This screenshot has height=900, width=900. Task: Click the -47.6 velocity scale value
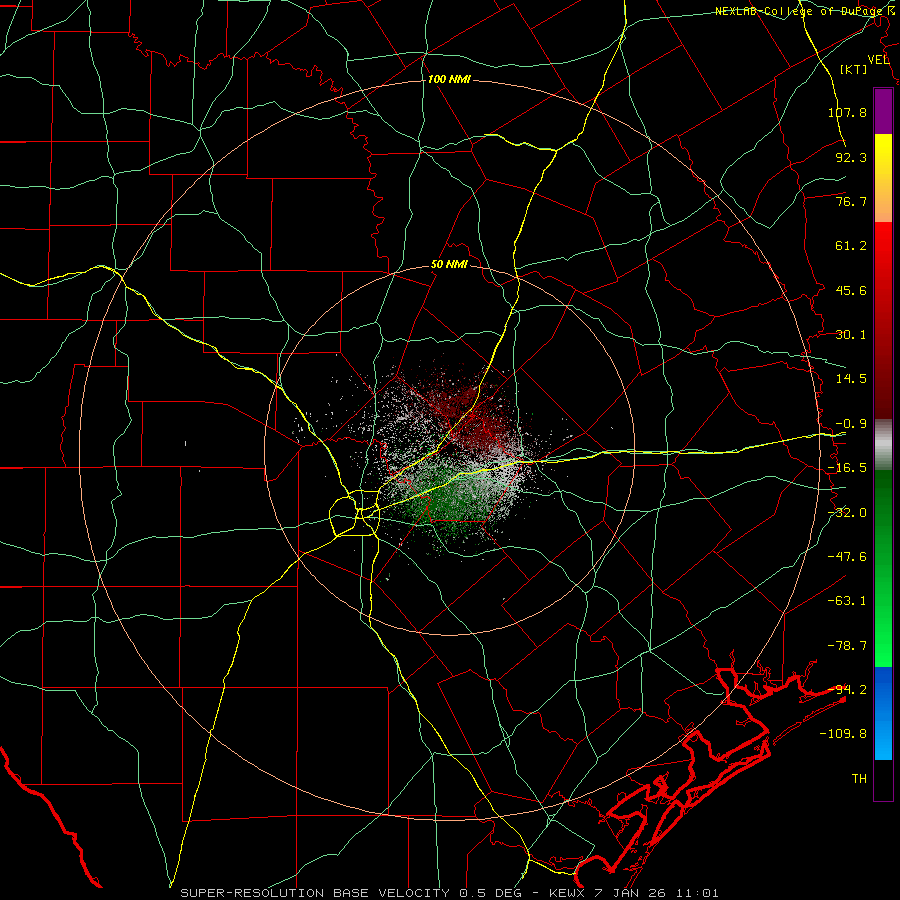point(847,557)
